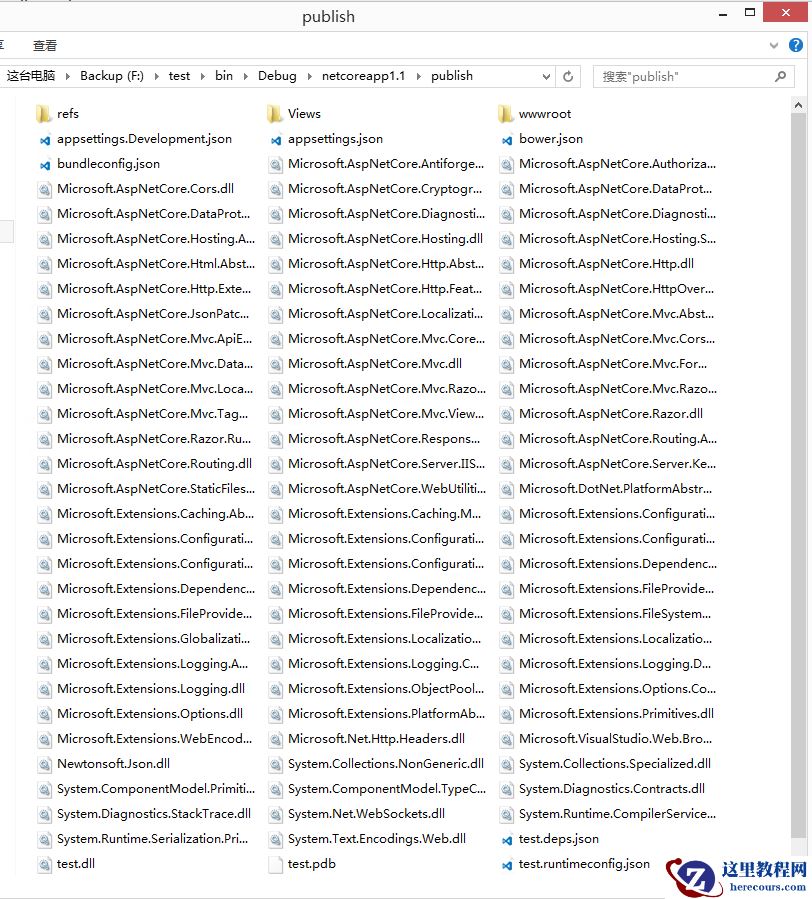Screen dimensions: 812x899
Task: Select Microsoft.DotNet.PlatformAbstr... file name
Action: (x=615, y=489)
